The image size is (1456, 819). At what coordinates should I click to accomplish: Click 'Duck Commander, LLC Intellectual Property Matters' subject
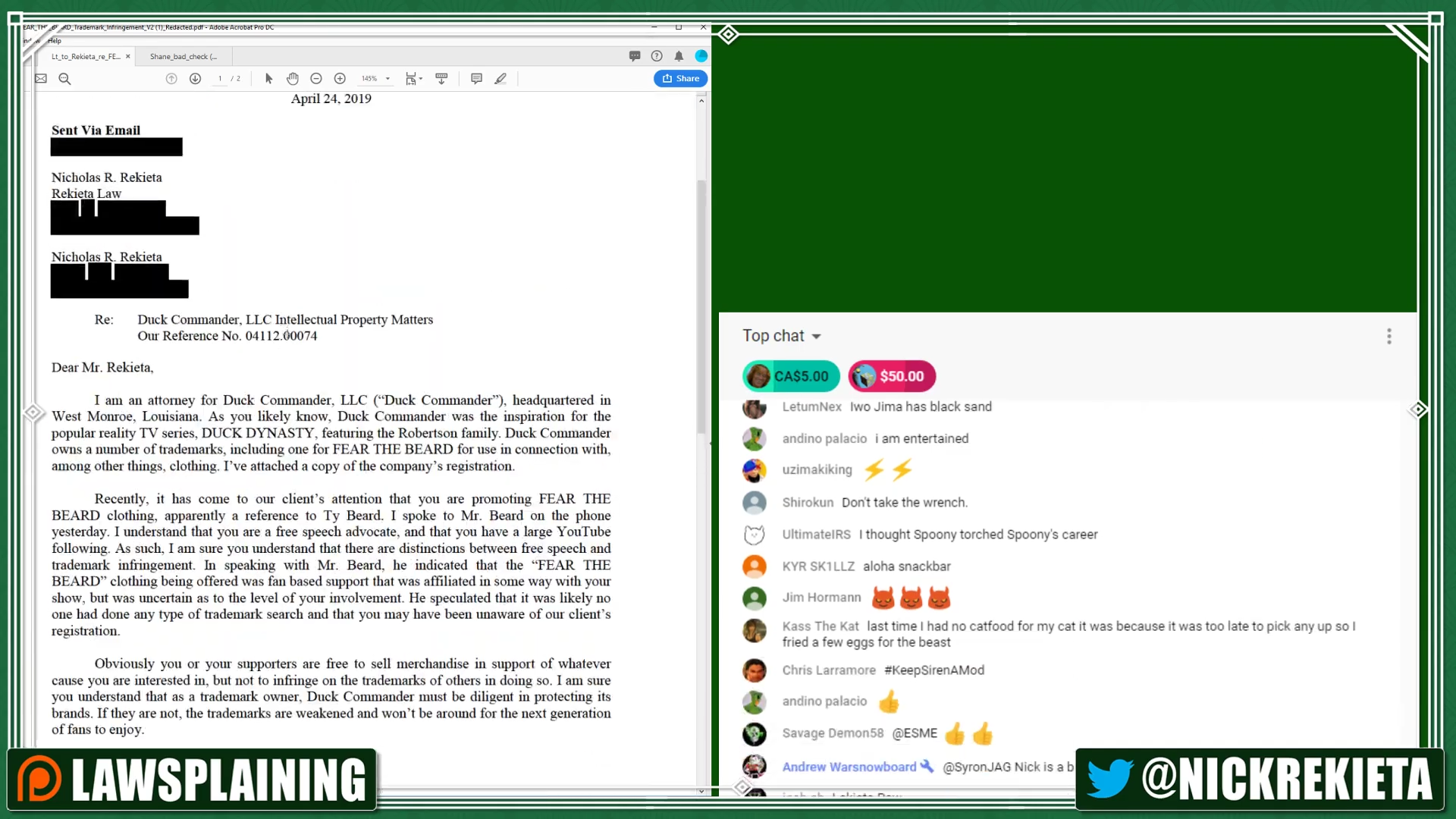pos(285,320)
